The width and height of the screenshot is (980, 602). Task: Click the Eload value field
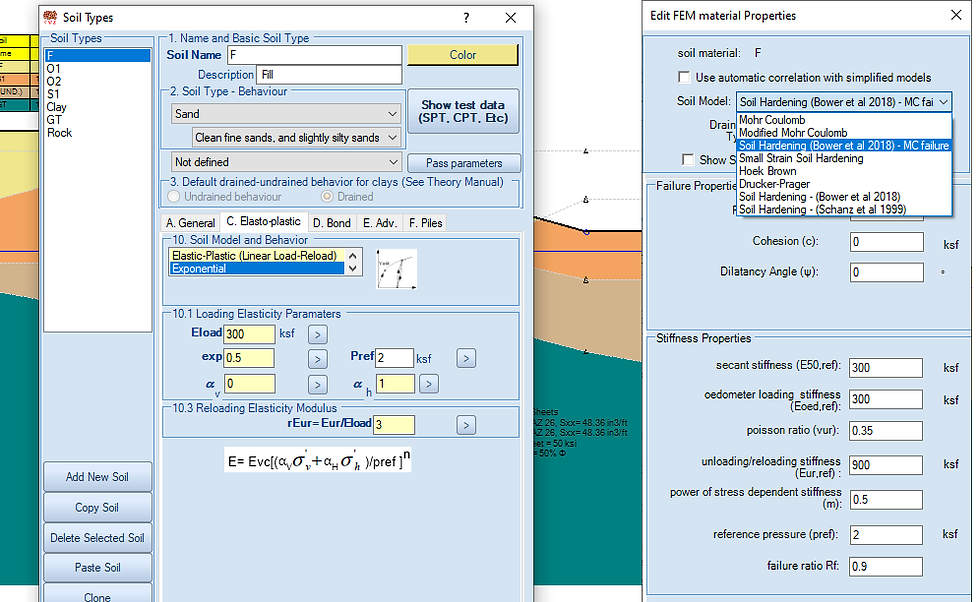tap(249, 334)
